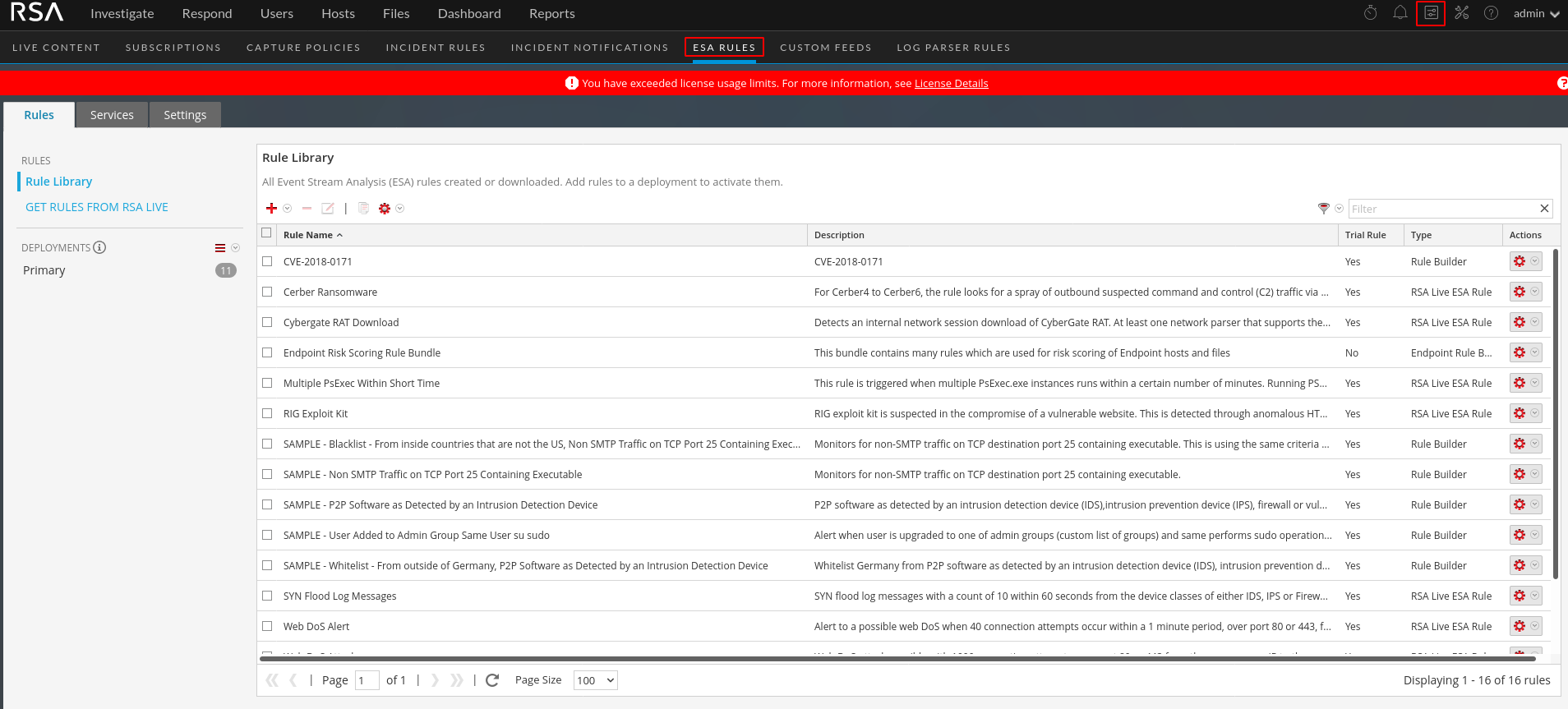Click the refresh icon in pagination bar
1568x709 pixels.
[492, 680]
